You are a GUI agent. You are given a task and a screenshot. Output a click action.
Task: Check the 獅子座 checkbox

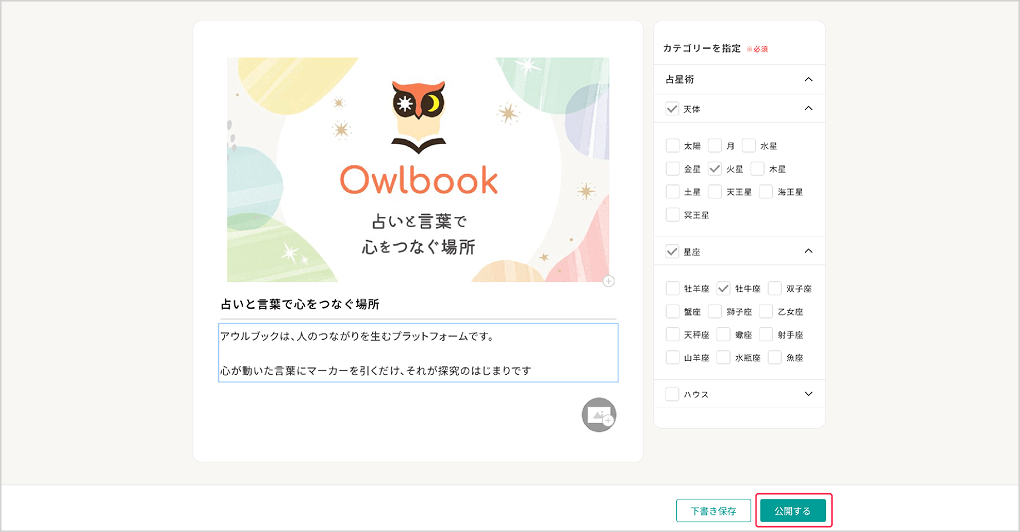pos(715,311)
